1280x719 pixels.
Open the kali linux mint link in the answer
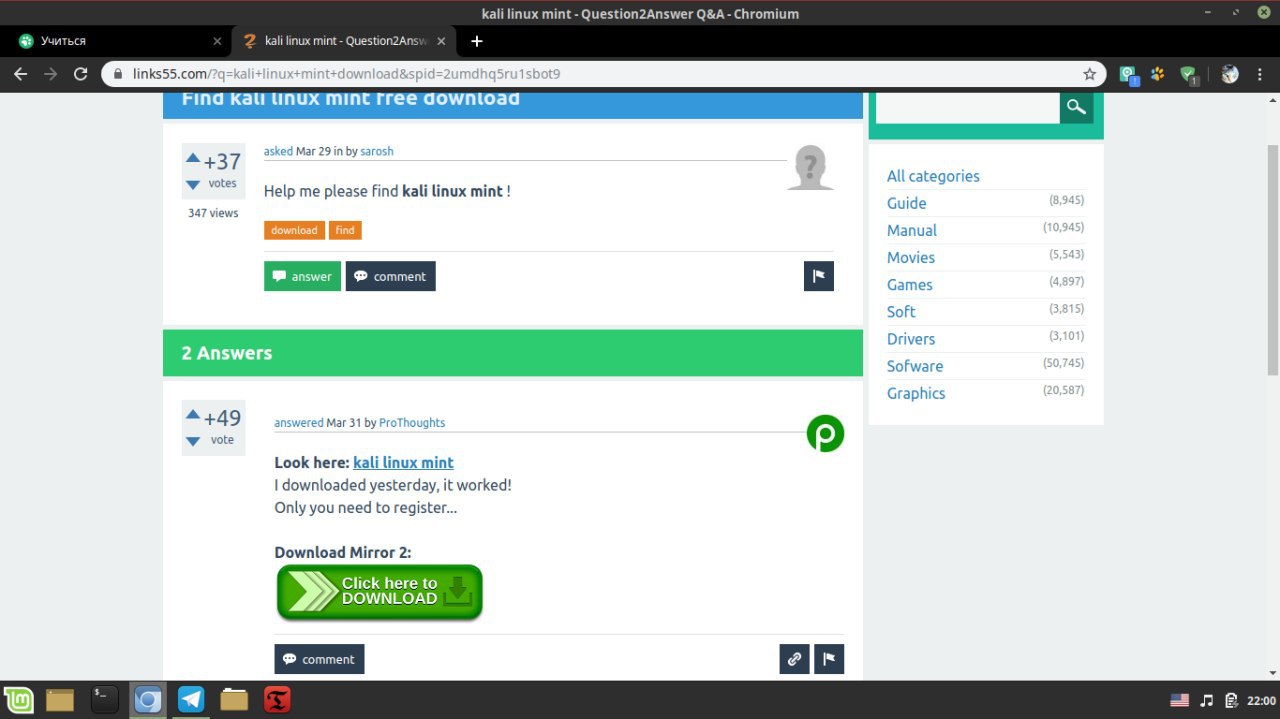(403, 462)
